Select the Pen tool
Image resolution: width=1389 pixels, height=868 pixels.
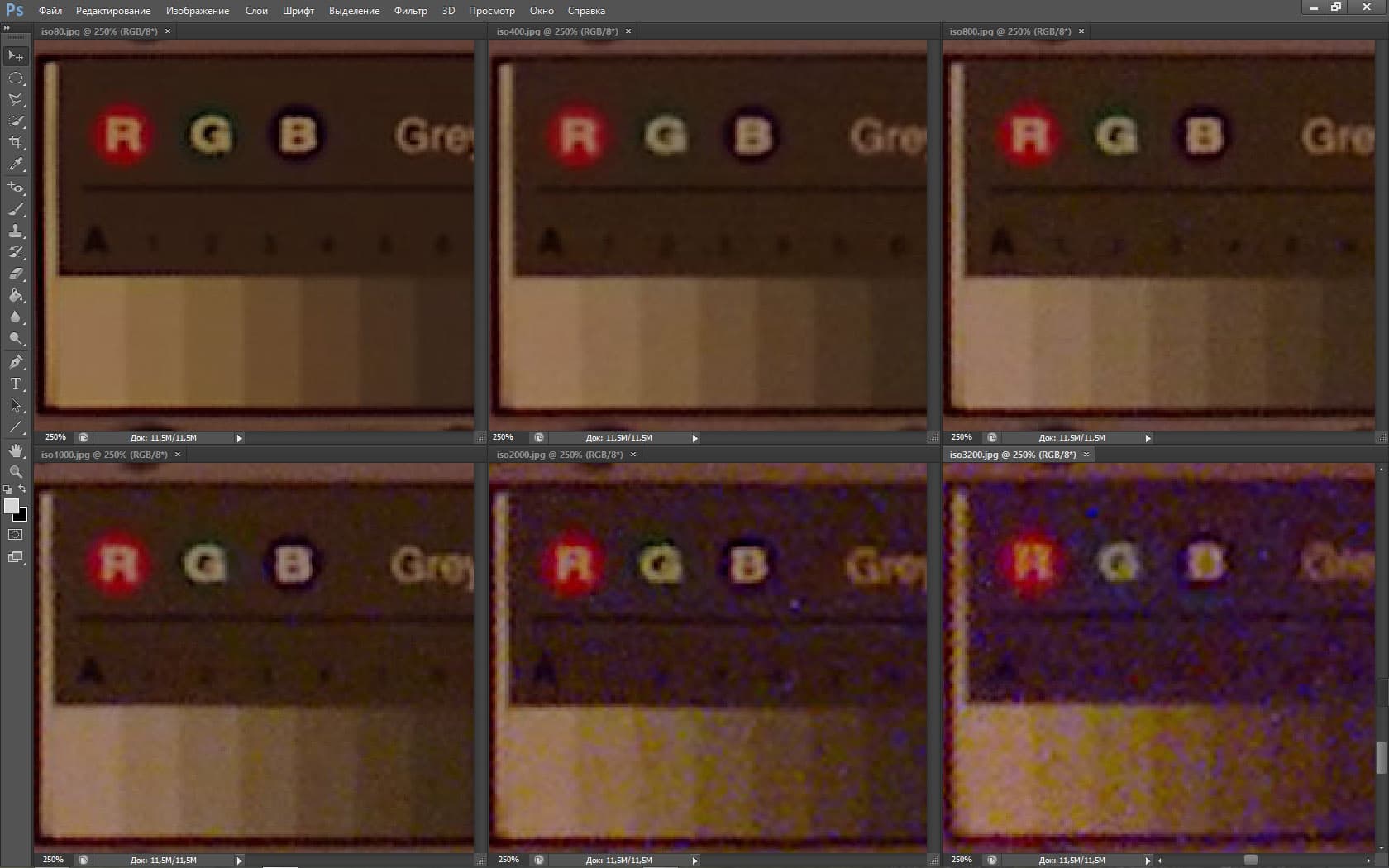point(16,362)
